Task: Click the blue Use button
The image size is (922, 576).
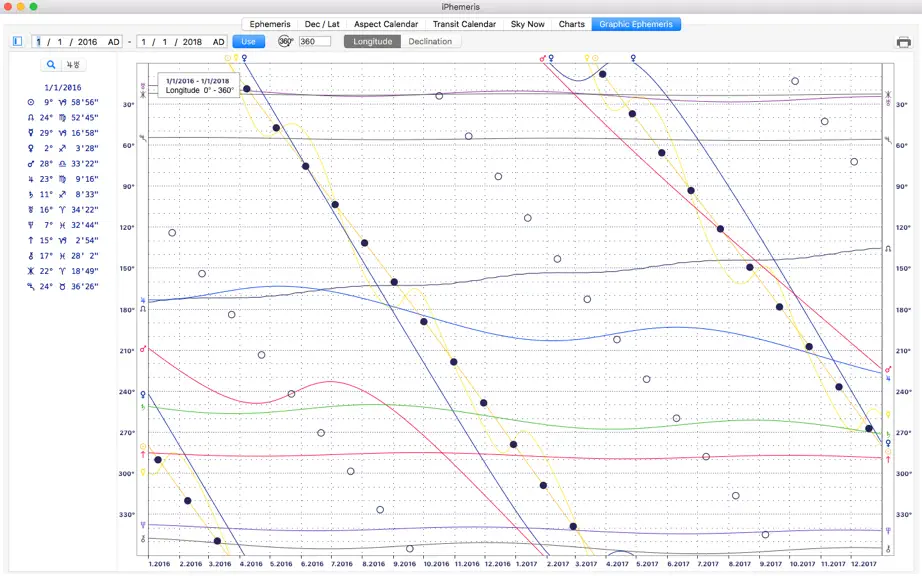Action: click(x=248, y=42)
